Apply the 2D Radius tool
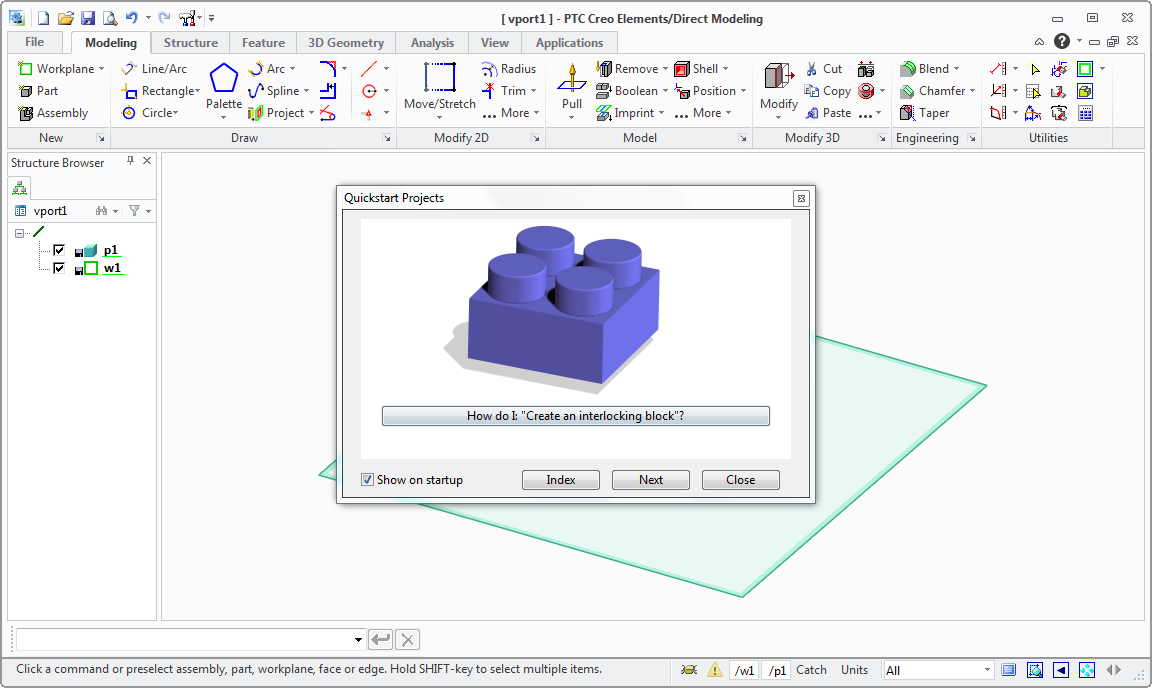 [x=508, y=68]
